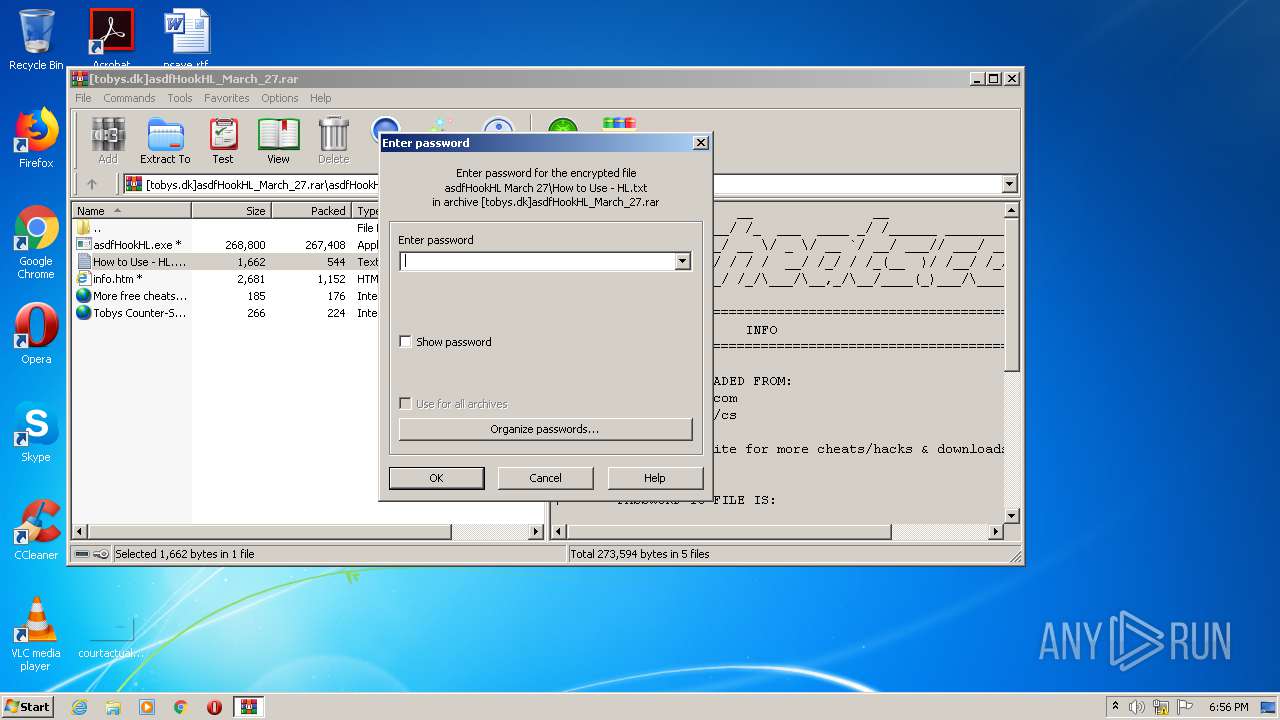This screenshot has width=1280, height=720.
Task: Click the parent folder '..' icon
Action: pyautogui.click(x=84, y=228)
